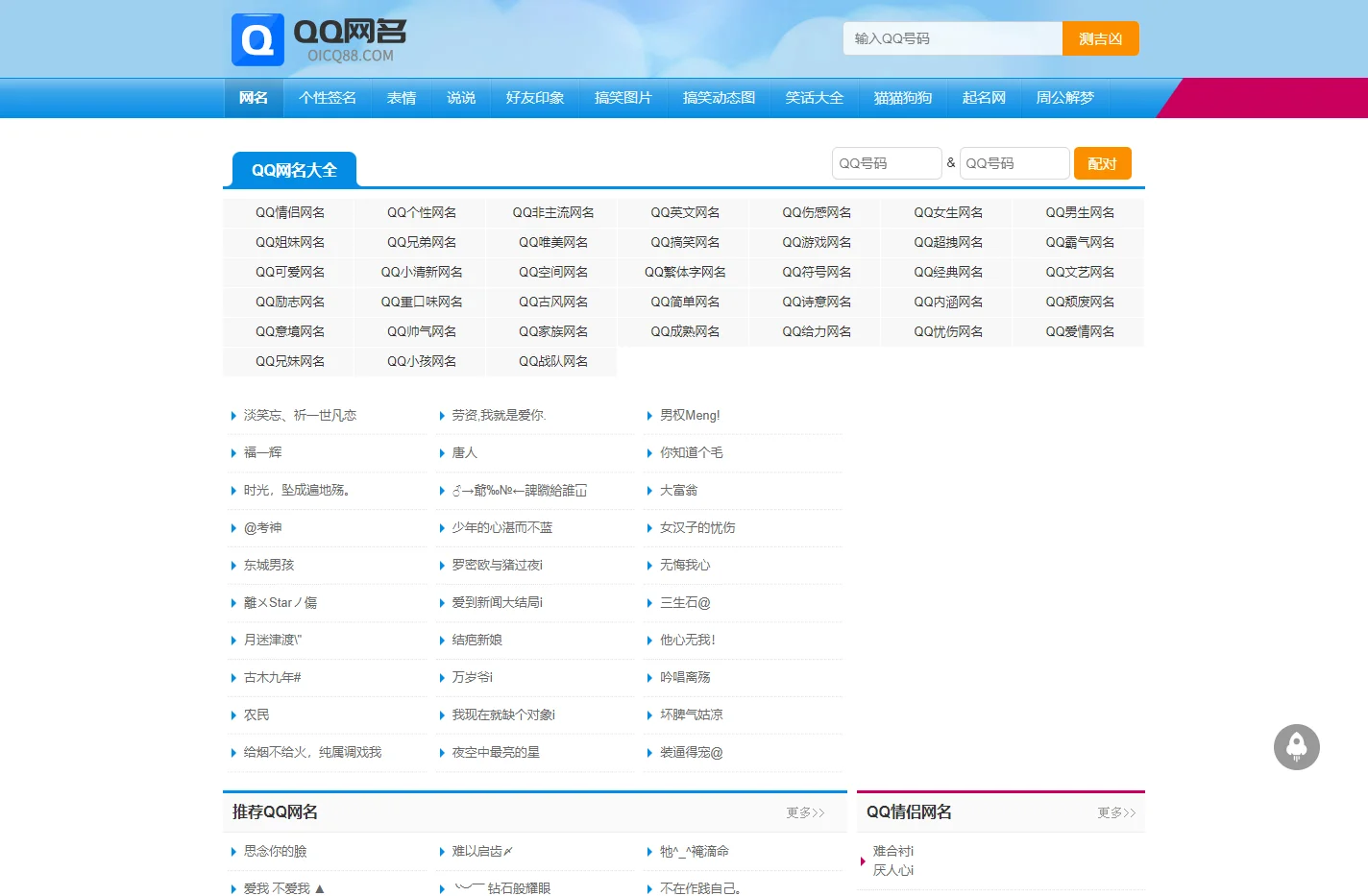The height and width of the screenshot is (896, 1368).
Task: Open the QQ个性网名 category
Action: [422, 212]
